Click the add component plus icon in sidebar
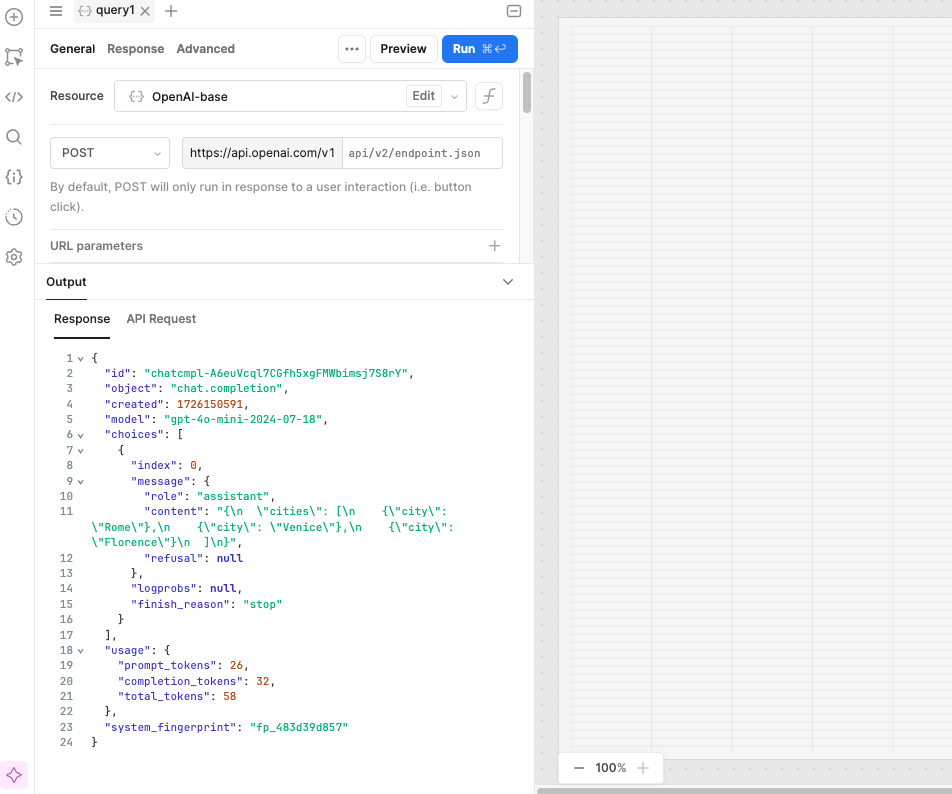 click(14, 17)
